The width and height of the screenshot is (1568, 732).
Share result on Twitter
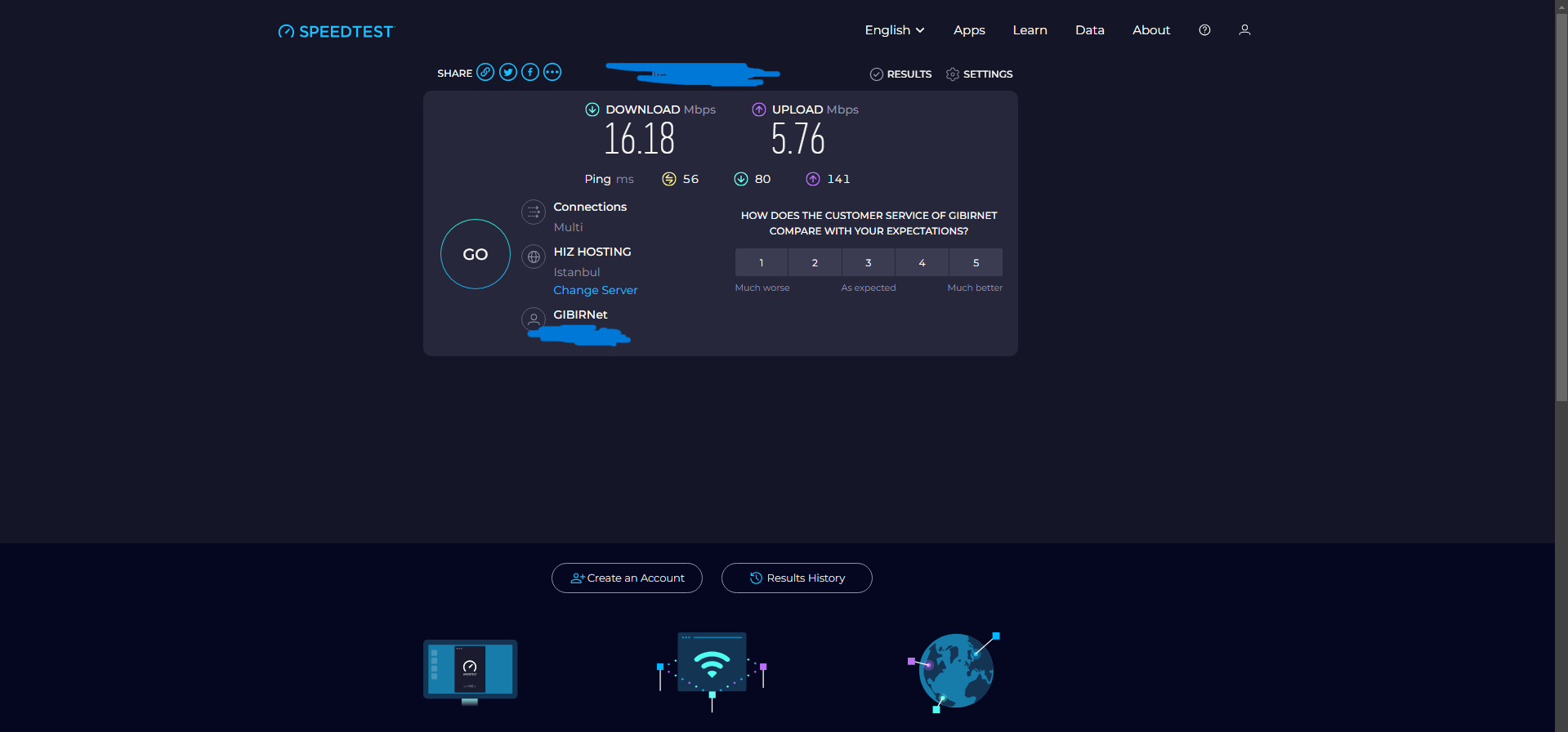[508, 72]
